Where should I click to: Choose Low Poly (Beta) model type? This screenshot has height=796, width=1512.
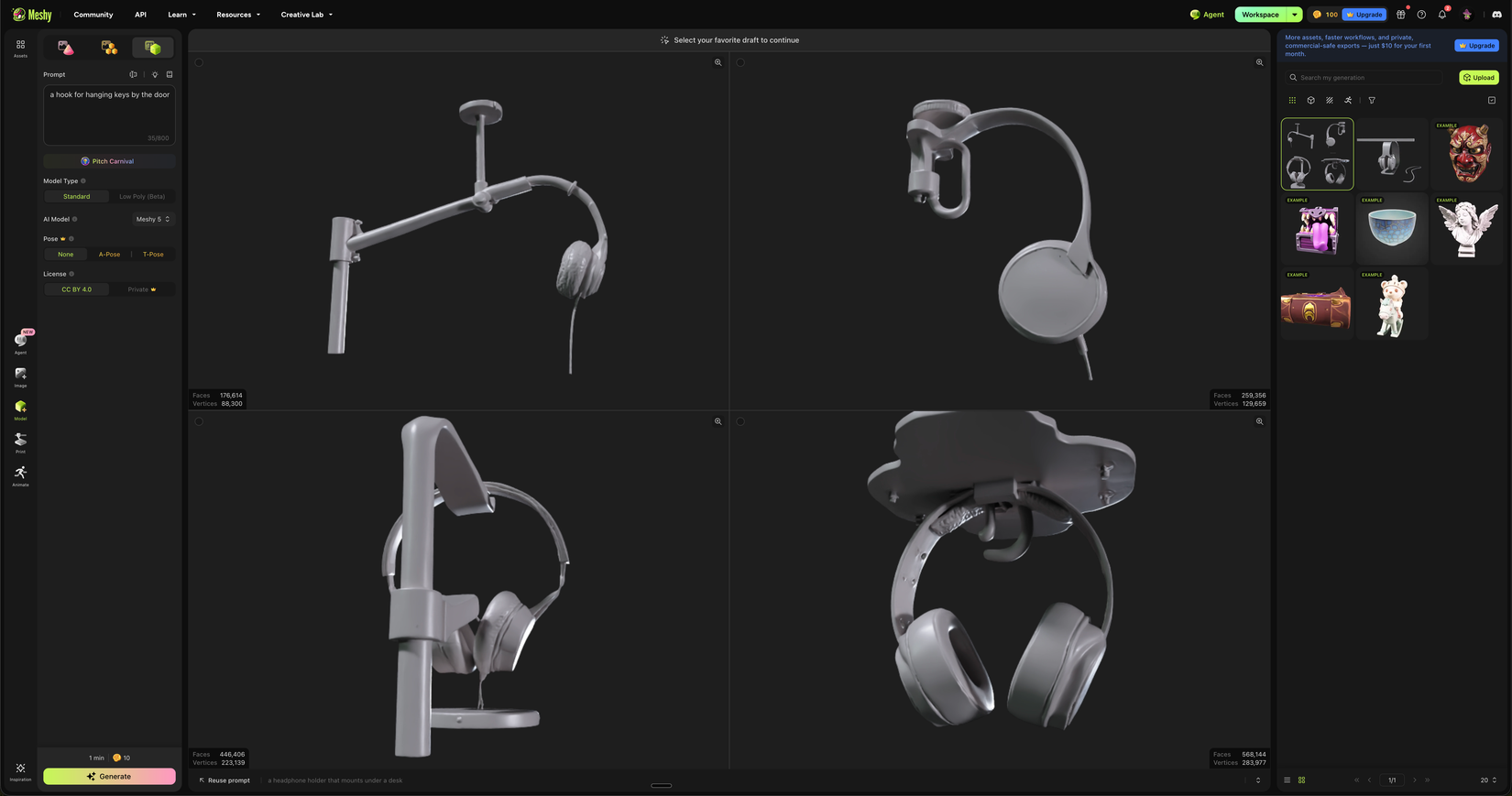click(x=142, y=197)
